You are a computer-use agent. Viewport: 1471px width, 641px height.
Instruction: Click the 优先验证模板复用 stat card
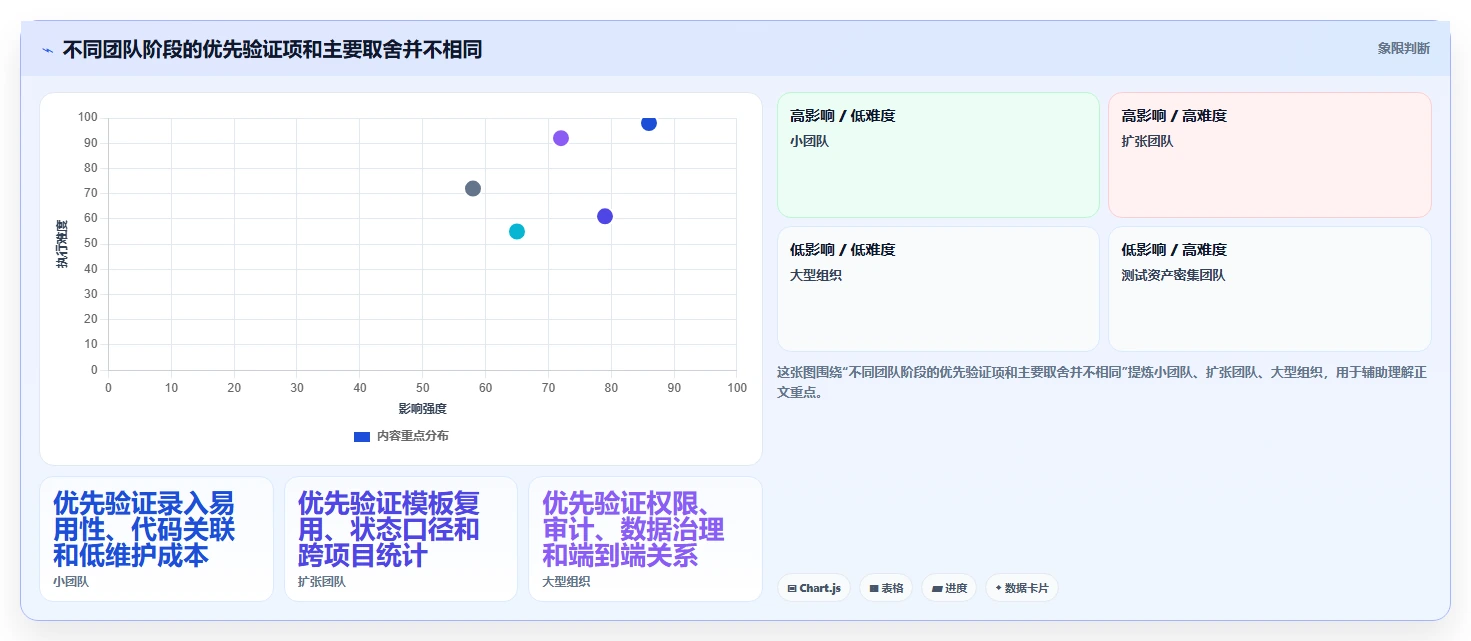coord(401,539)
